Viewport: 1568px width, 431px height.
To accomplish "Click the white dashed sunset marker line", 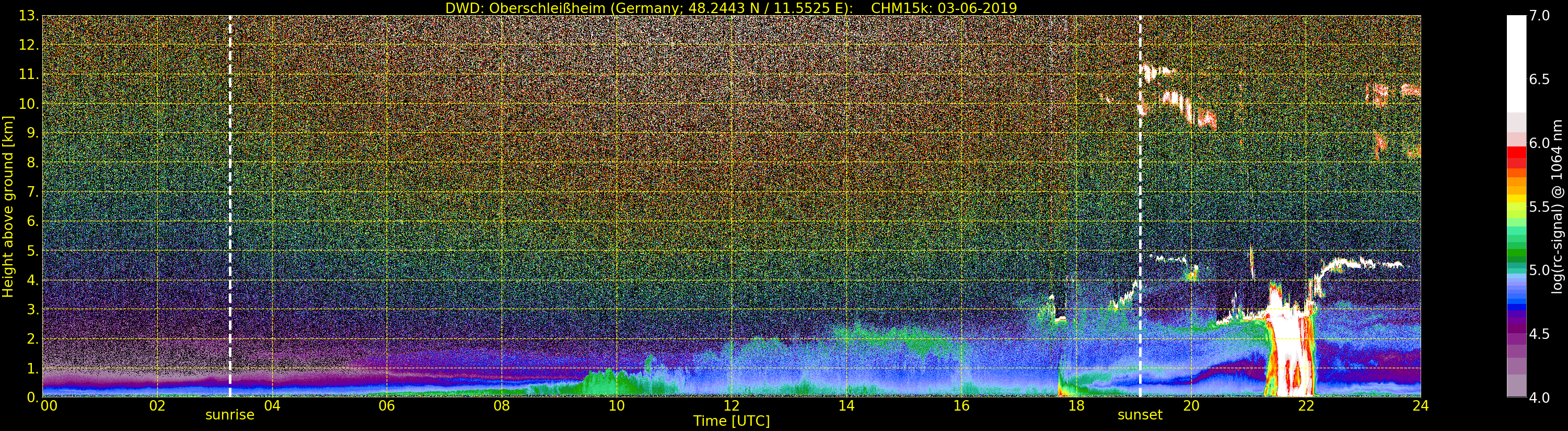I will point(1140,207).
